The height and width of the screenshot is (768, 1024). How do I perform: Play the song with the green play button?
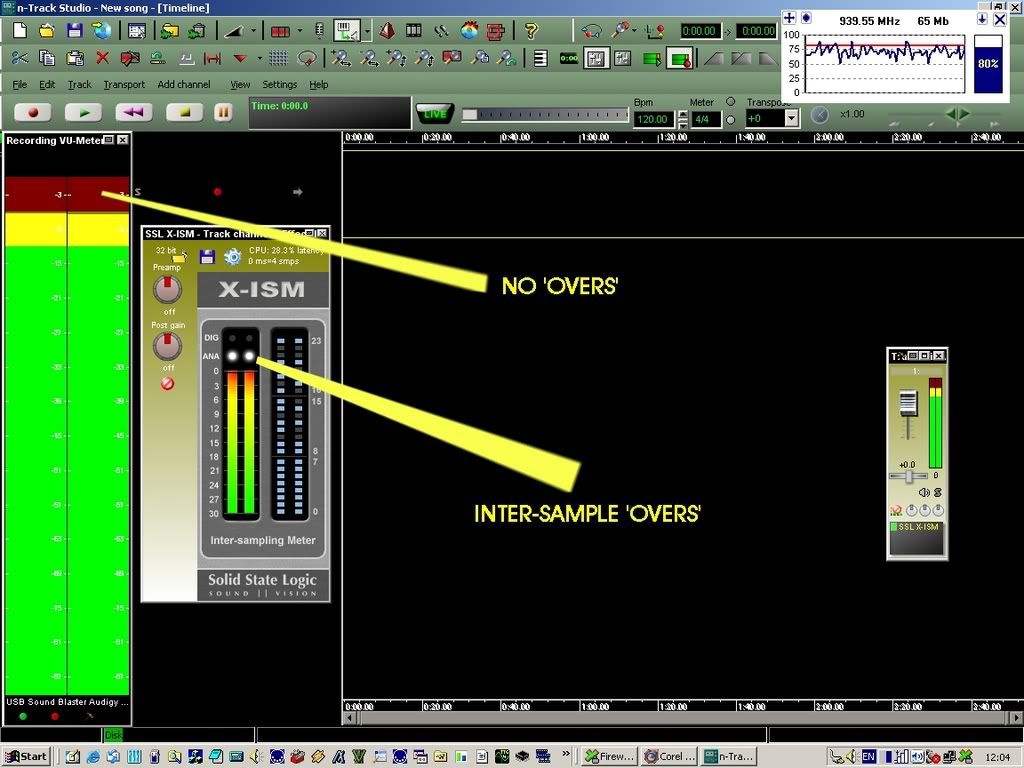(83, 112)
